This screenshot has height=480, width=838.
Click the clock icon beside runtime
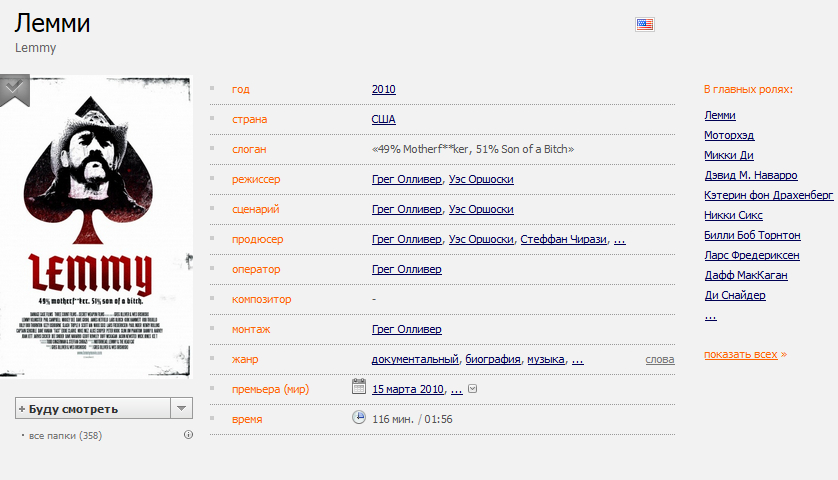click(x=359, y=417)
